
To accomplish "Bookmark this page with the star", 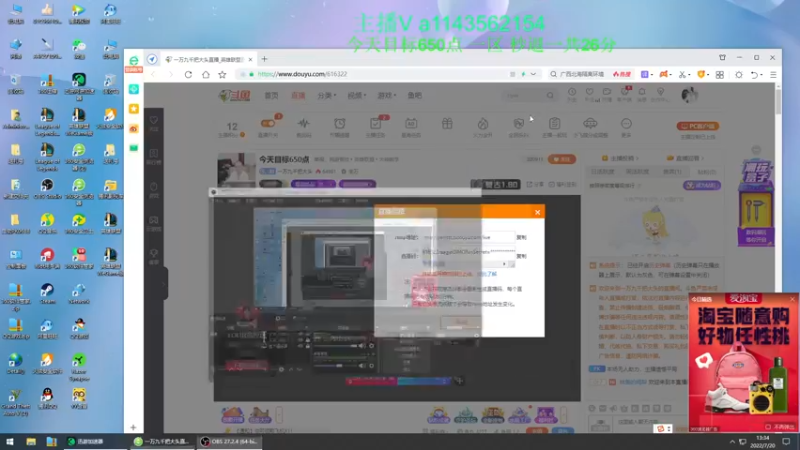I will pyautogui.click(x=222, y=74).
